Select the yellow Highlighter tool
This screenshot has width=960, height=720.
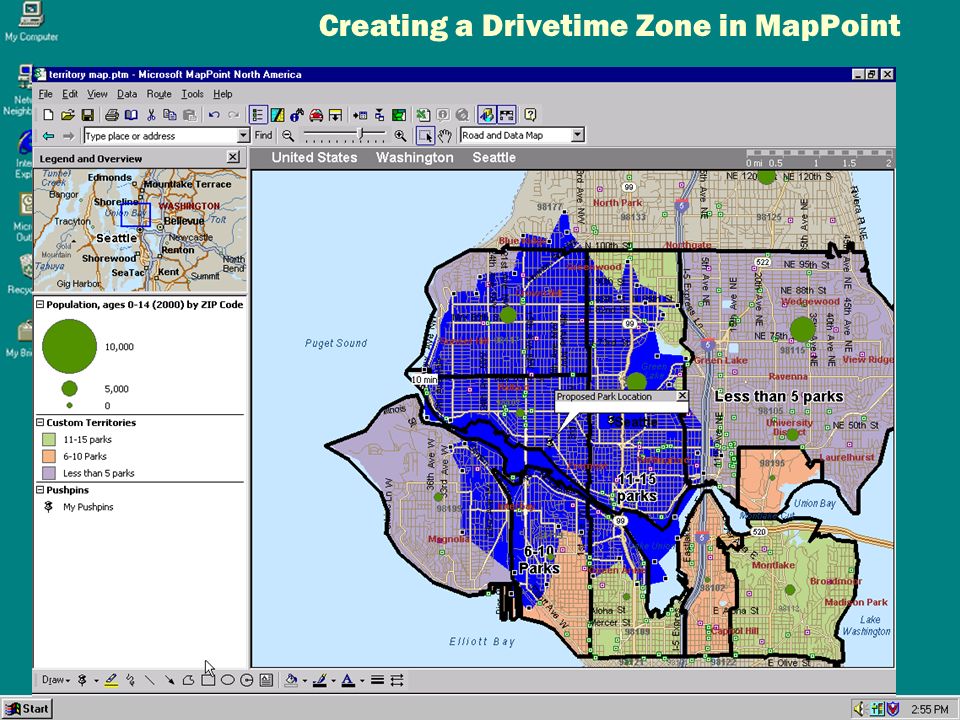click(111, 680)
